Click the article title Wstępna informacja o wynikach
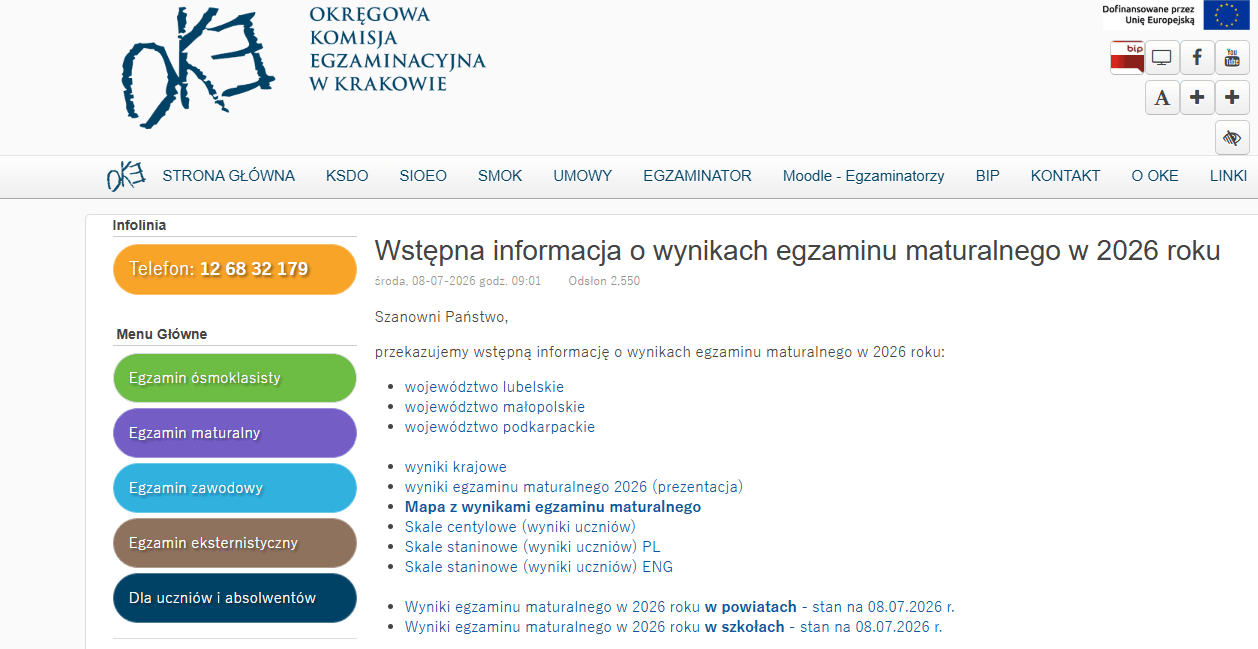The height and width of the screenshot is (649, 1258). [x=797, y=250]
